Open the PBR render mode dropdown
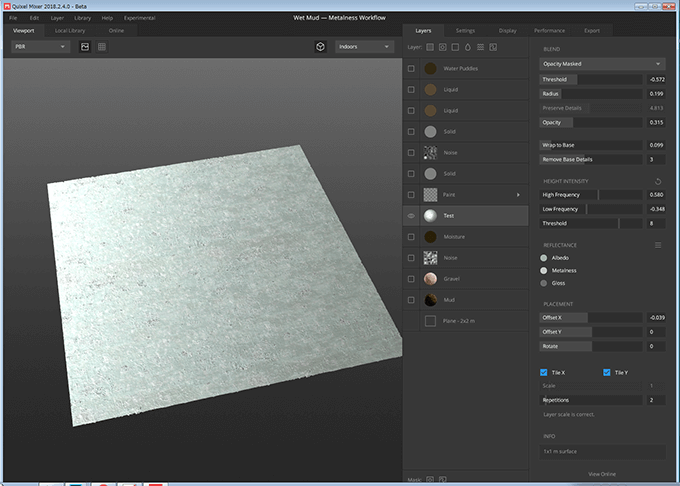Viewport: 680px width, 486px height. [x=40, y=47]
